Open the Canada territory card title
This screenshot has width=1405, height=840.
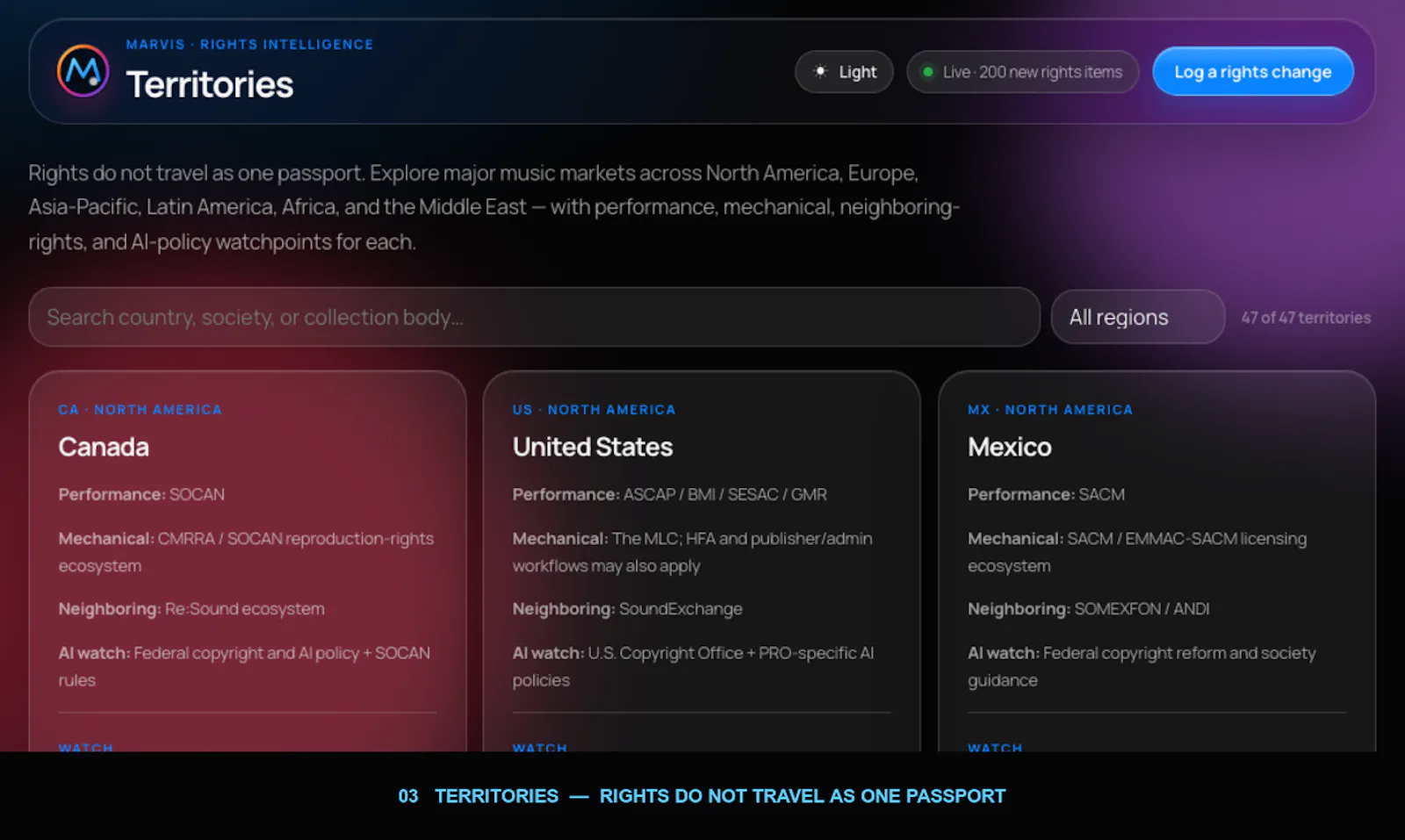[104, 447]
